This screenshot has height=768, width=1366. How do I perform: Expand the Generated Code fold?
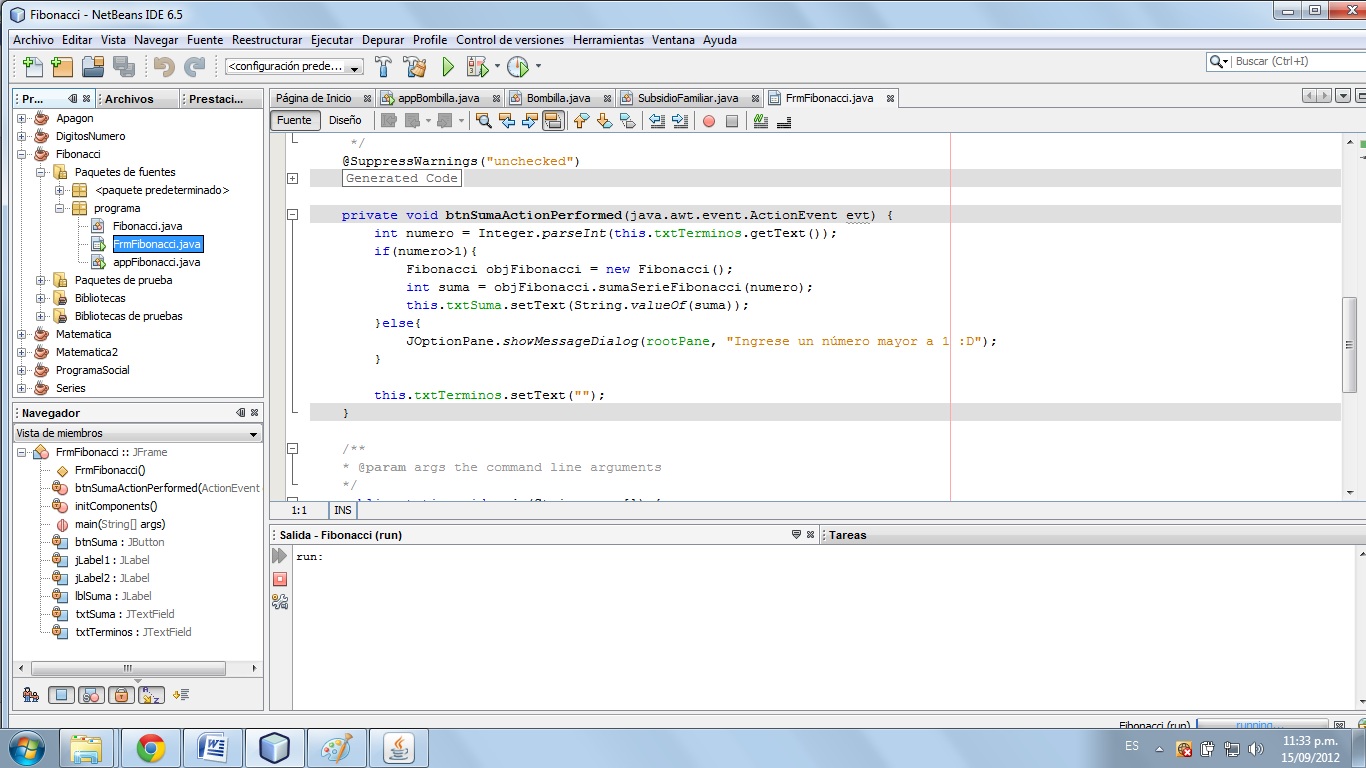click(291, 178)
